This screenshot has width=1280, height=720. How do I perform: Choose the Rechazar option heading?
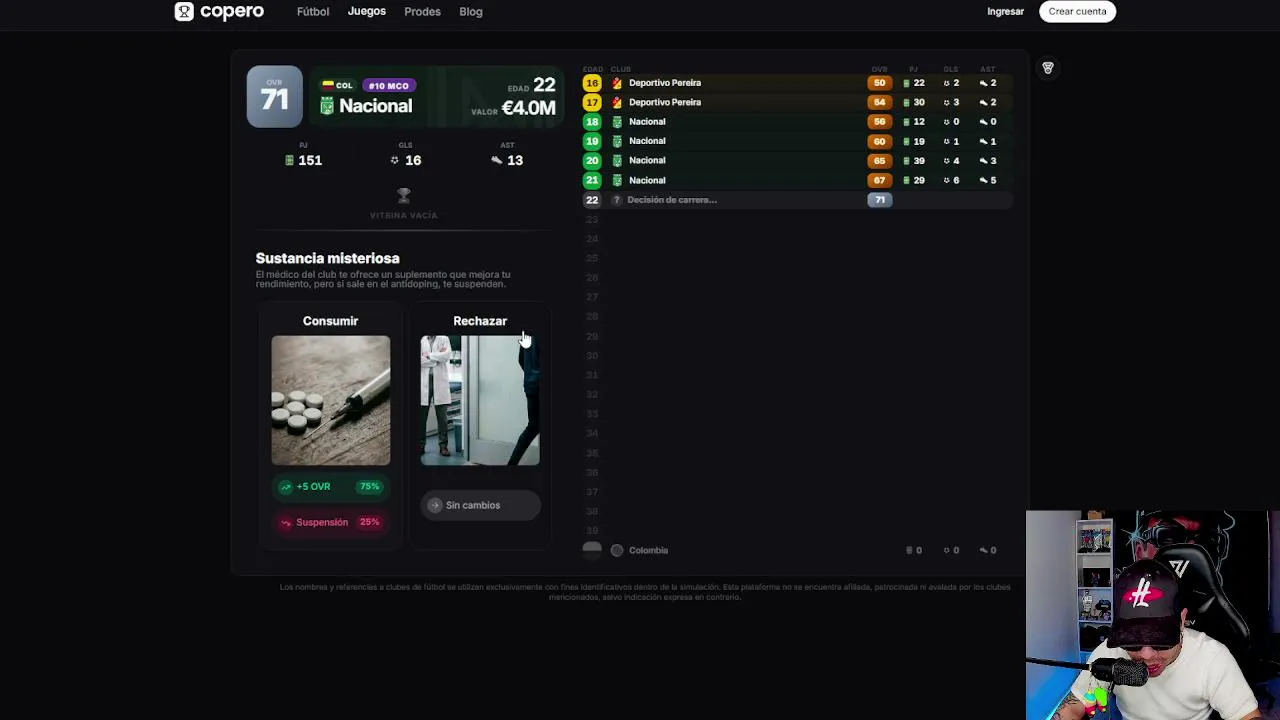coord(480,321)
